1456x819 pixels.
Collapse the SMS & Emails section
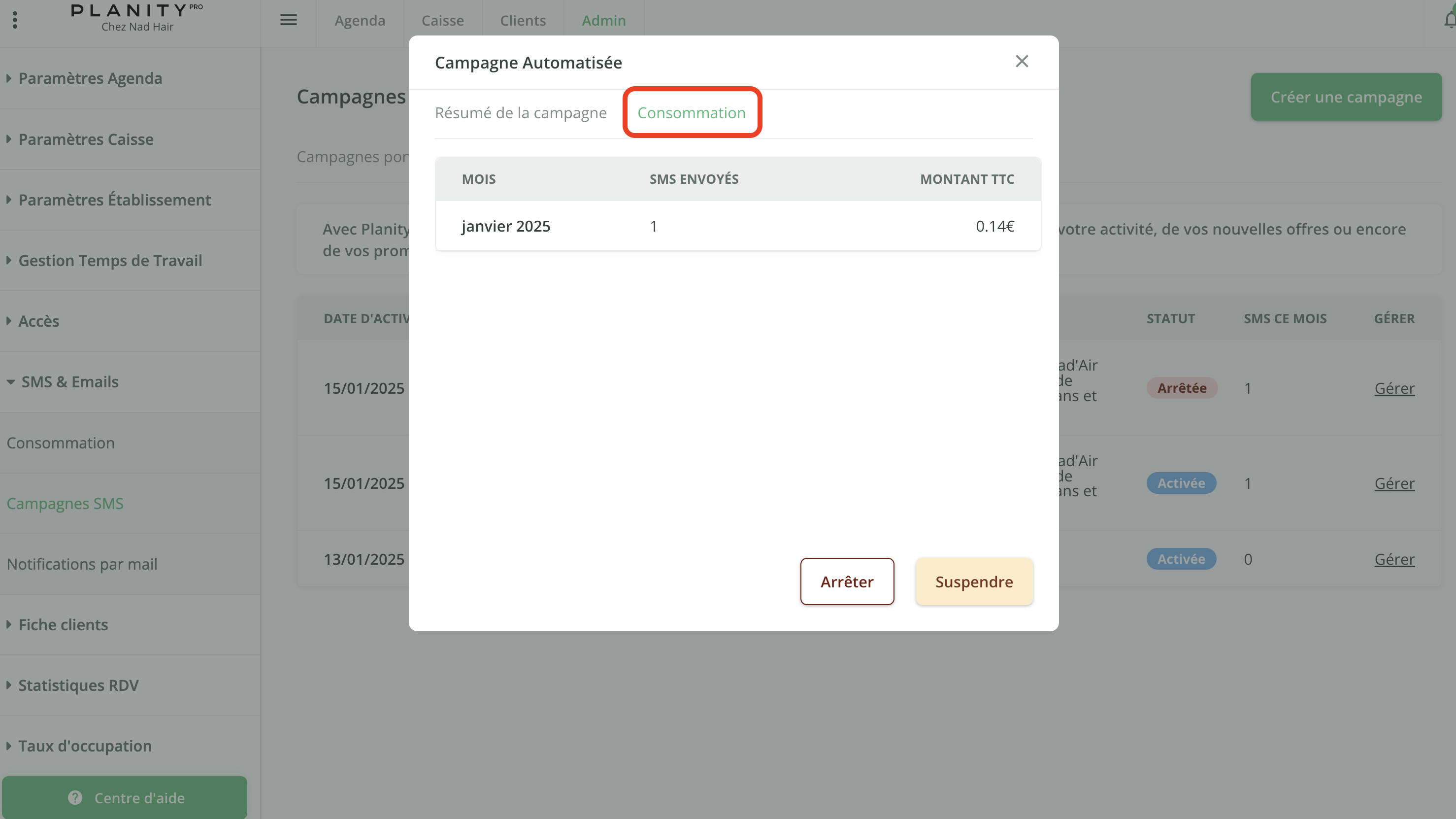[69, 382]
